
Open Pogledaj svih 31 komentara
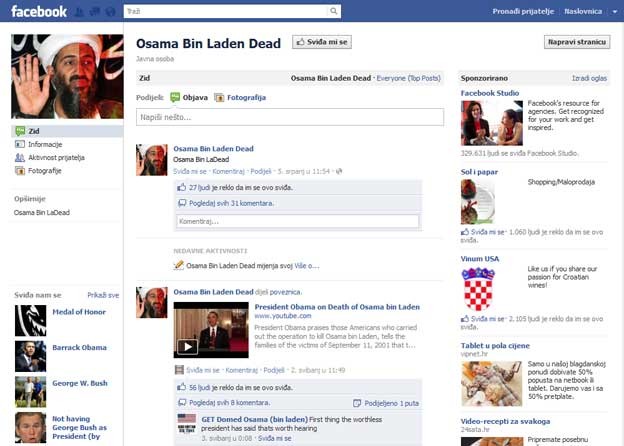pos(231,203)
